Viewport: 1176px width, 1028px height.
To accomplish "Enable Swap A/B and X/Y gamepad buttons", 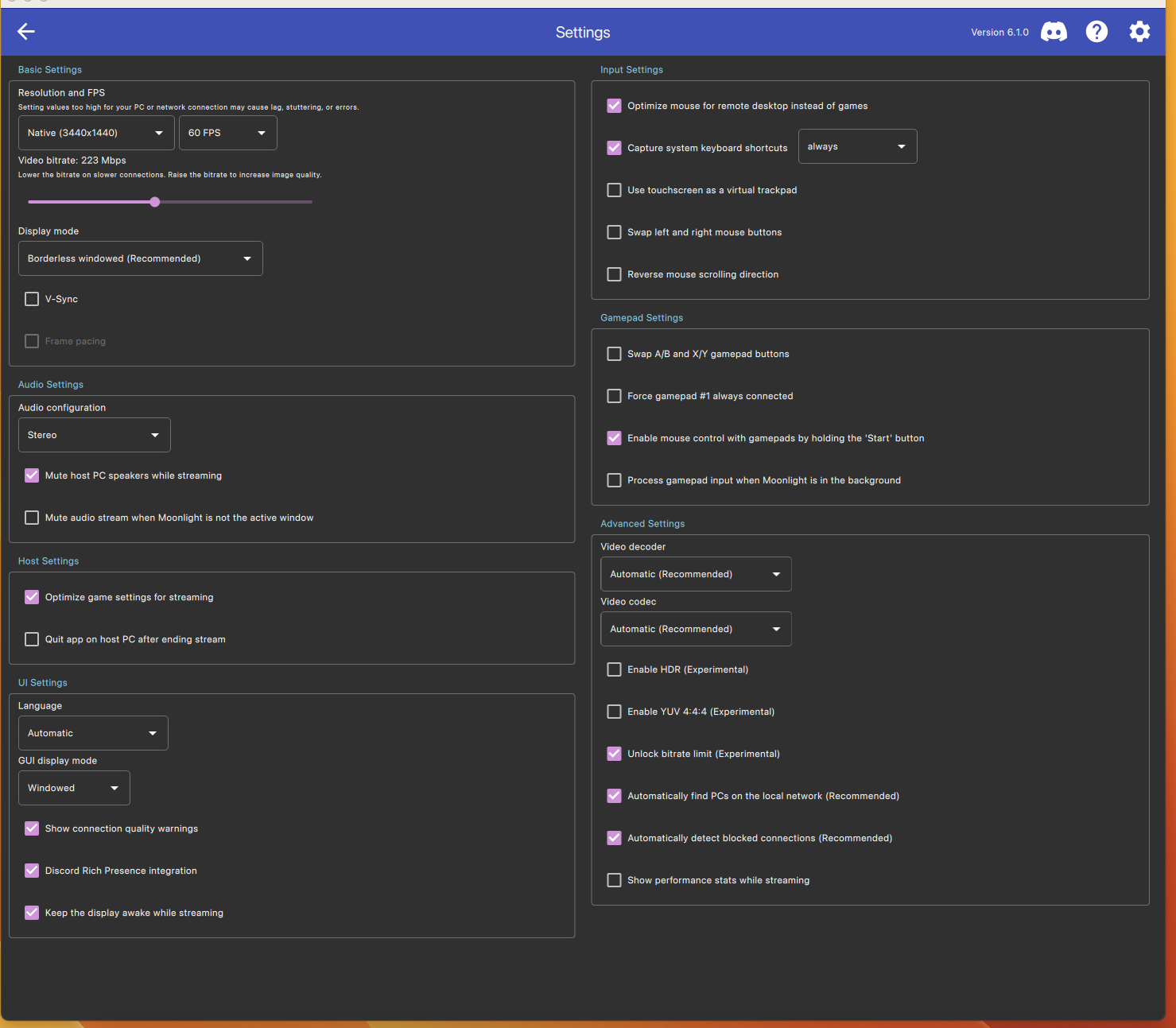I will (x=614, y=354).
